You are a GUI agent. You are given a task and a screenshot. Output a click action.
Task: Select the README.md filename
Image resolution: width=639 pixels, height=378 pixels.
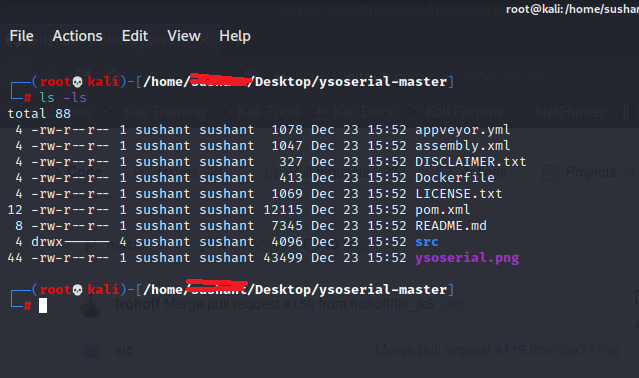pyautogui.click(x=451, y=226)
